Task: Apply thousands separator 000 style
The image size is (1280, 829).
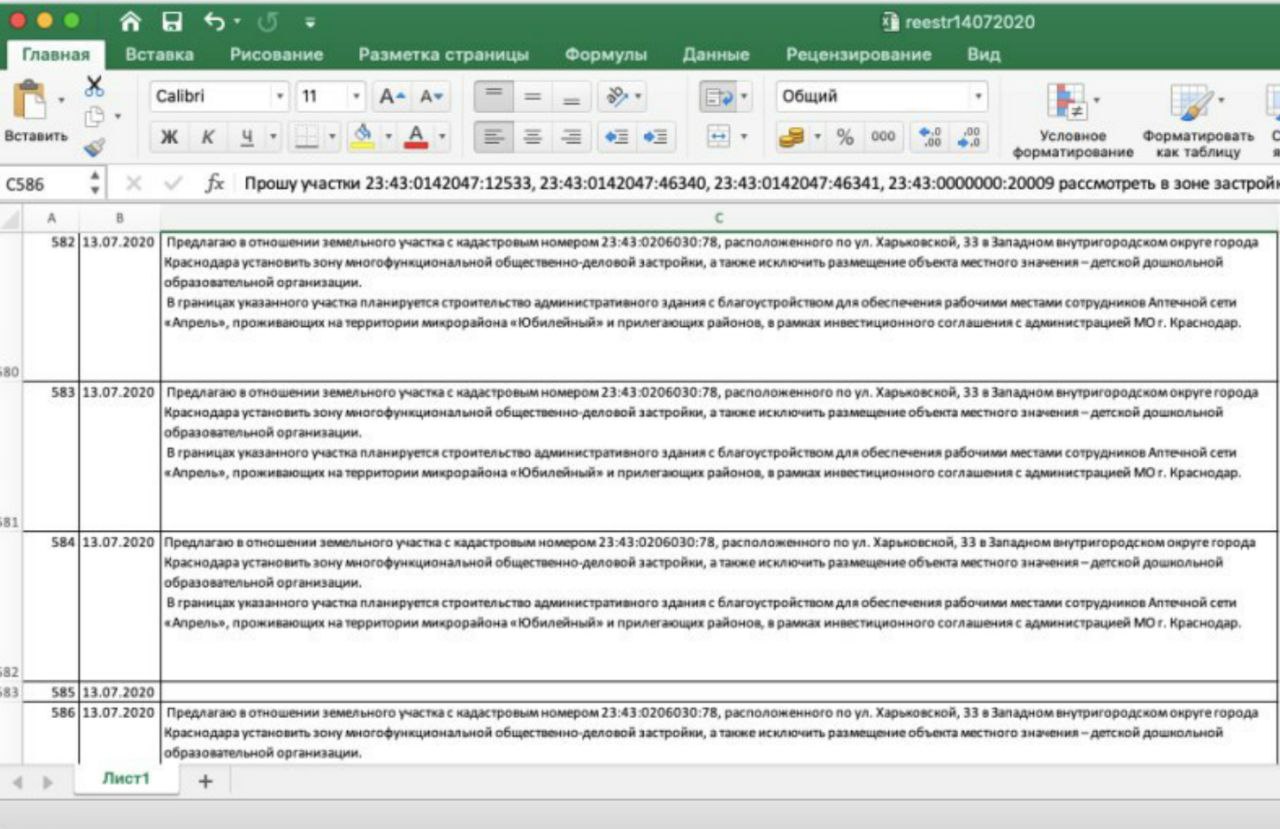Action: pos(883,137)
